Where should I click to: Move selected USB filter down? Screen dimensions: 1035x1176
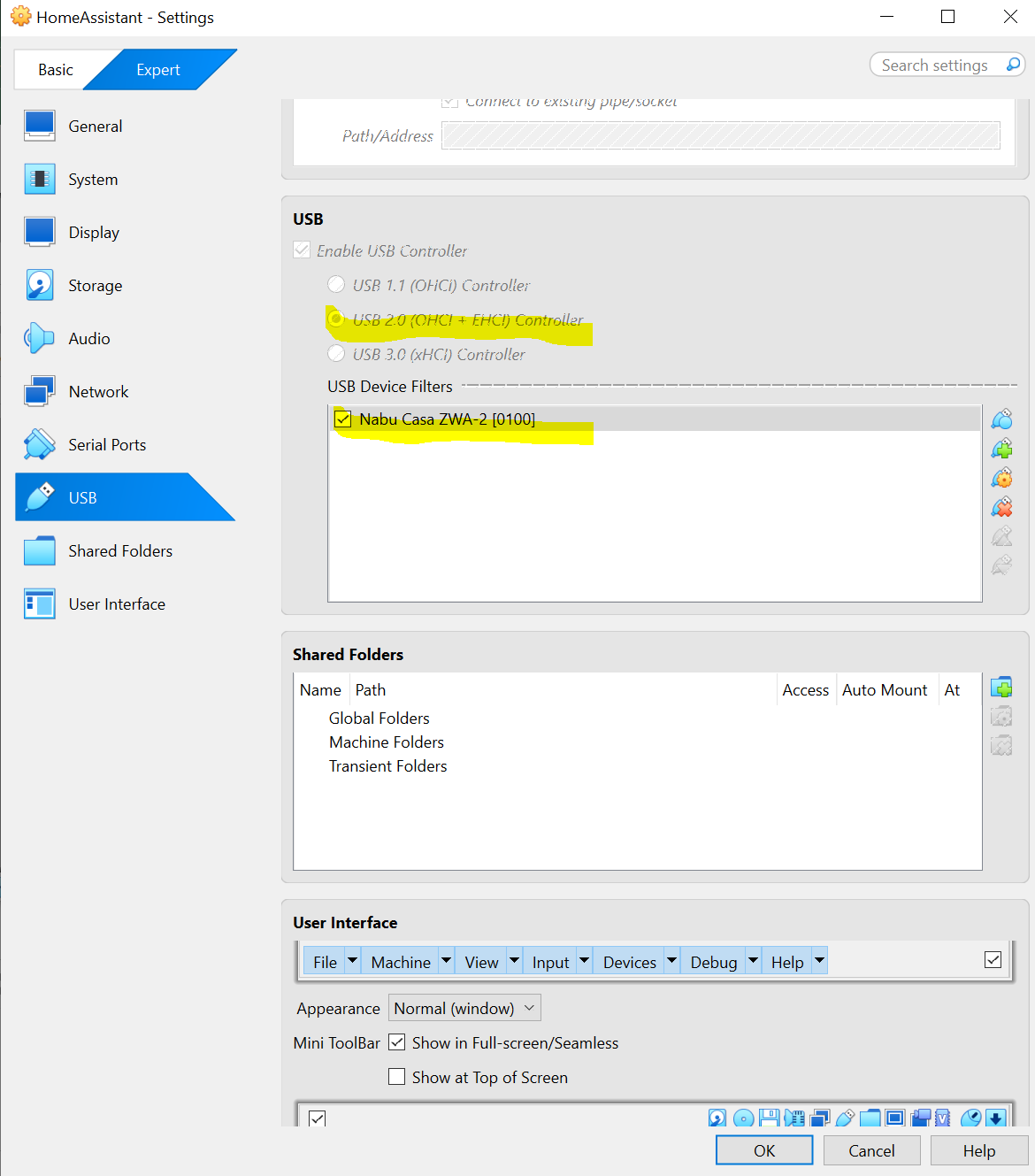(1001, 565)
